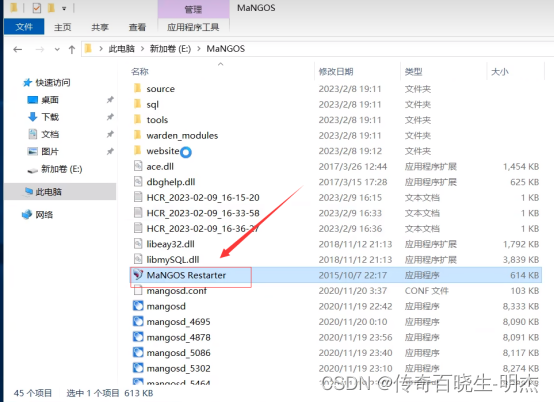Image resolution: width=554 pixels, height=402 pixels.
Task: Click 新加卷 (E:) in the address bar path
Action: 170,49
